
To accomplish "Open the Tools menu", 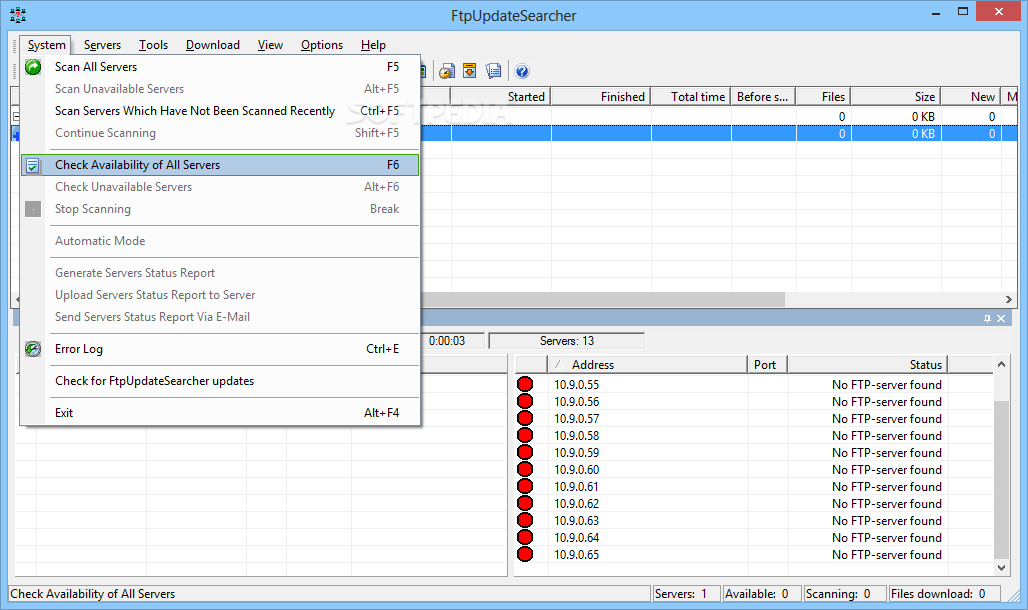I will click(x=153, y=45).
